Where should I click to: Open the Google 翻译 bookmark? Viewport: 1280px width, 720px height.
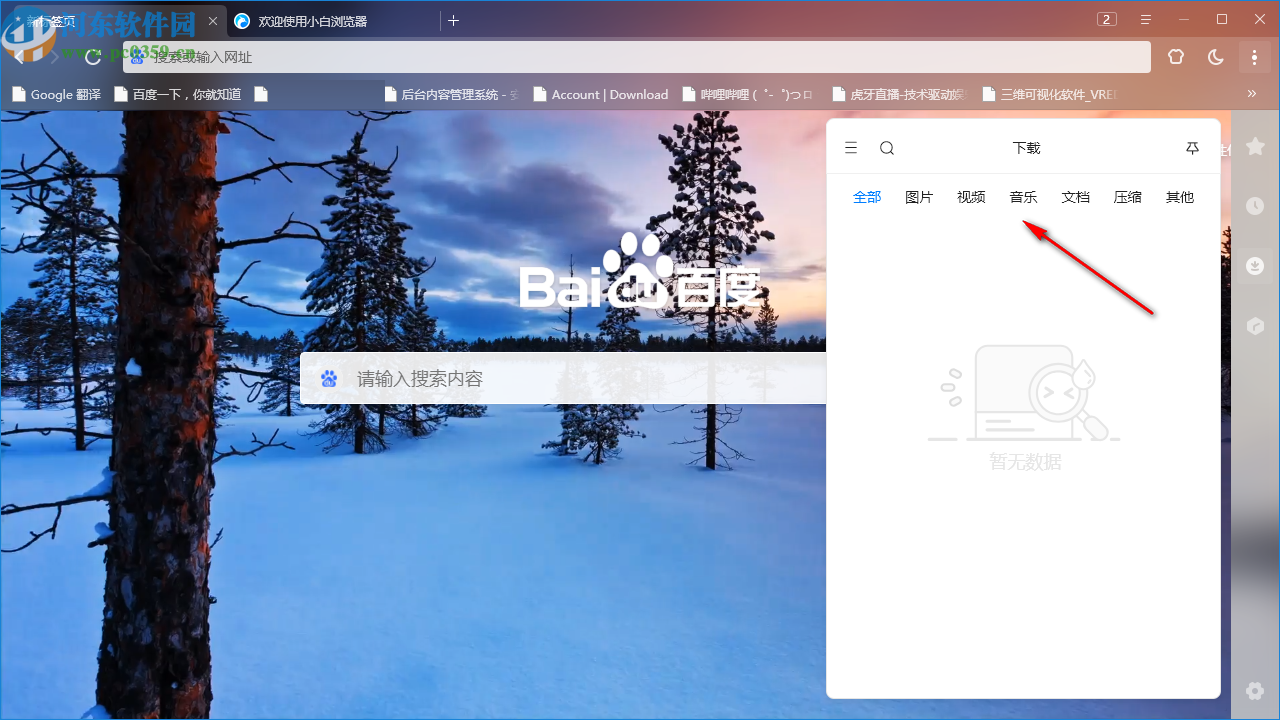56,94
